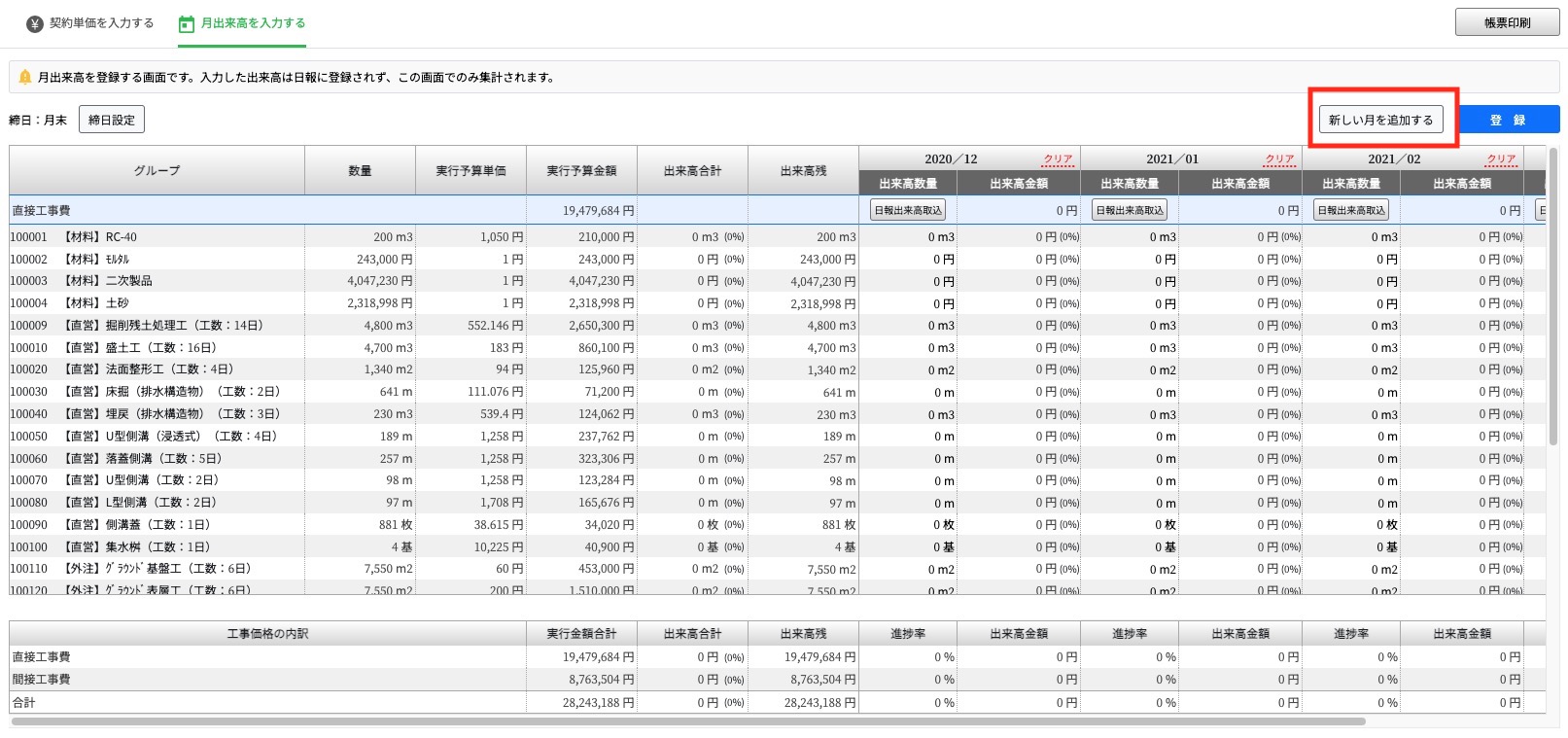The image size is (1568, 738).
Task: Click the vertical scrollbar of the table
Action: coord(1553,297)
